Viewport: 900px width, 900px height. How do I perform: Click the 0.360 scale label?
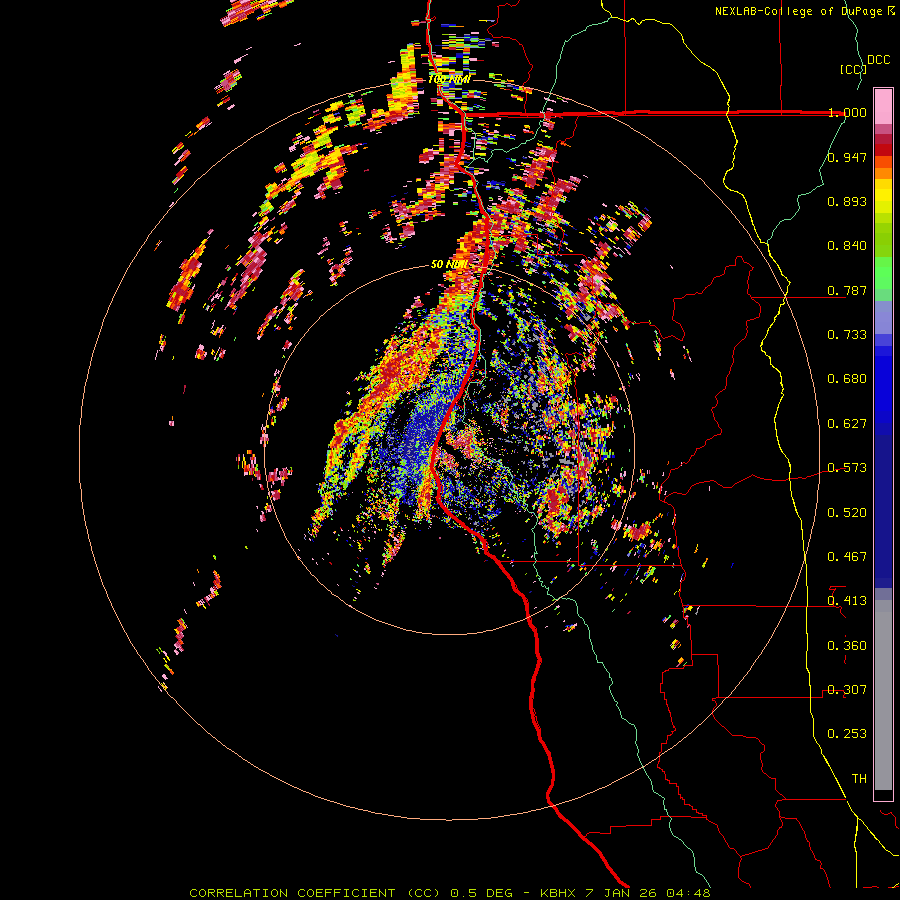[x=847, y=646]
